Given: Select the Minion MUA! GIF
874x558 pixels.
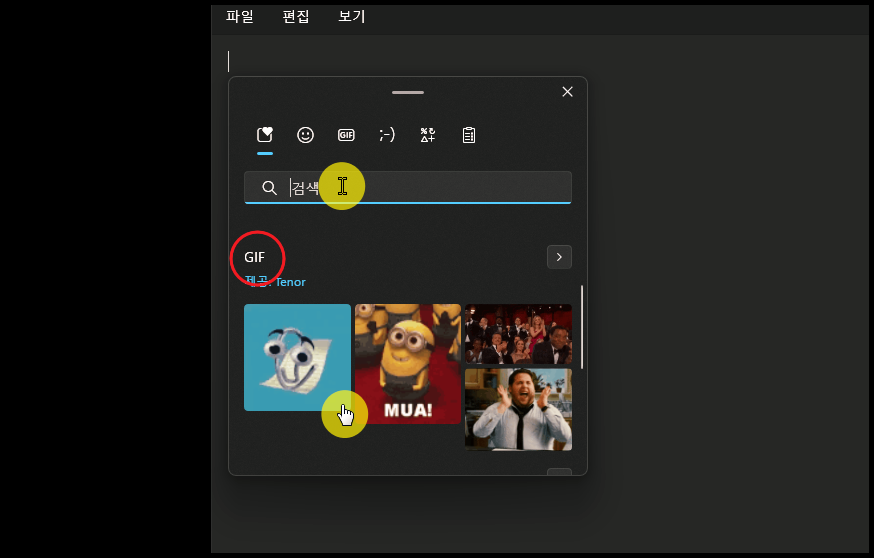Looking at the screenshot, I should click(408, 363).
